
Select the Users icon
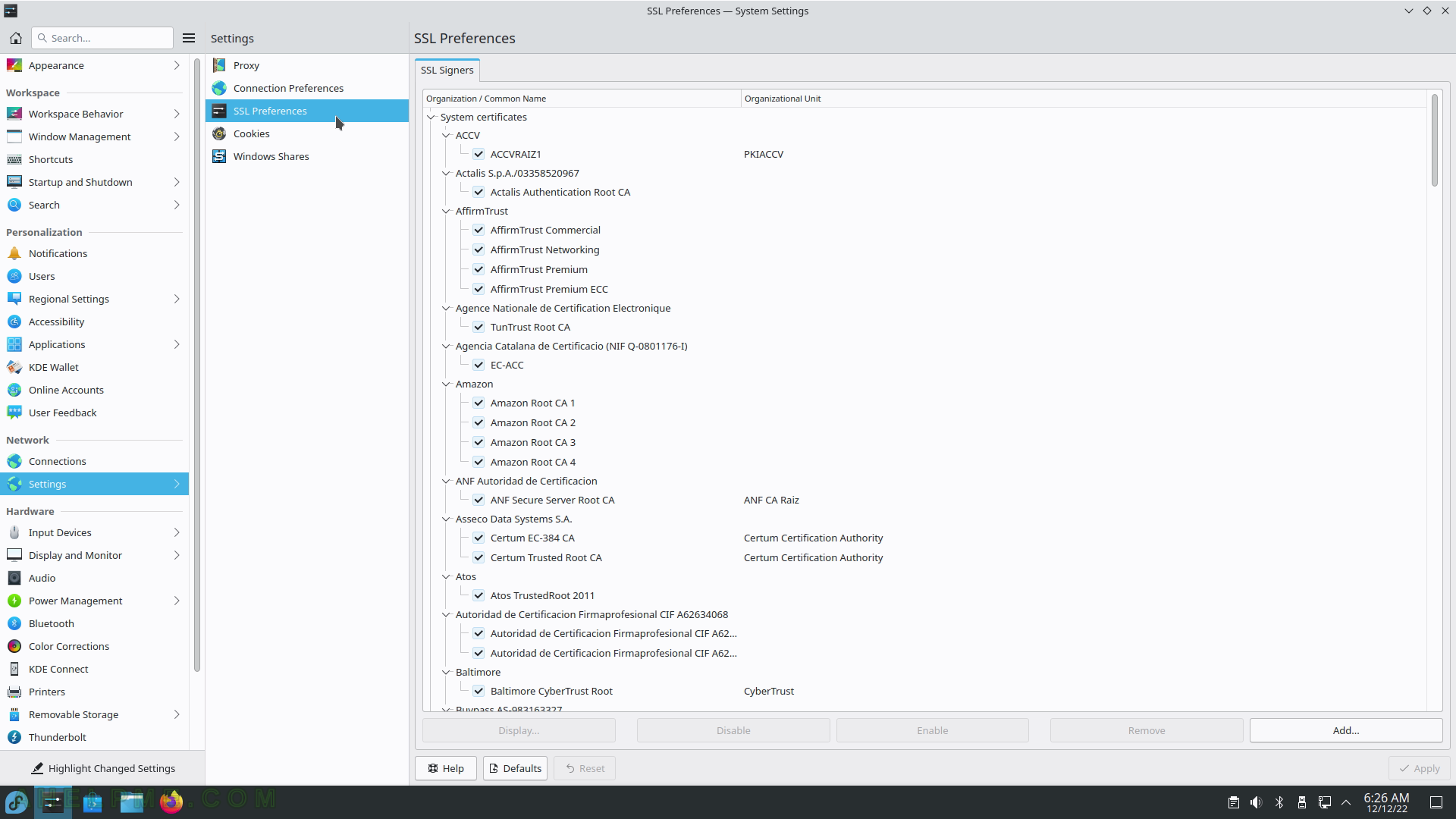tap(14, 276)
